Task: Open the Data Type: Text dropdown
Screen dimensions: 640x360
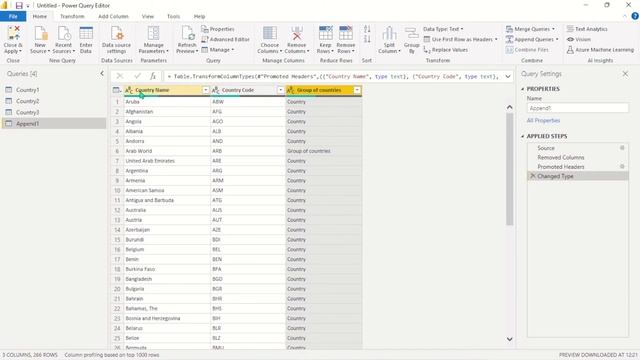Action: [x=443, y=29]
